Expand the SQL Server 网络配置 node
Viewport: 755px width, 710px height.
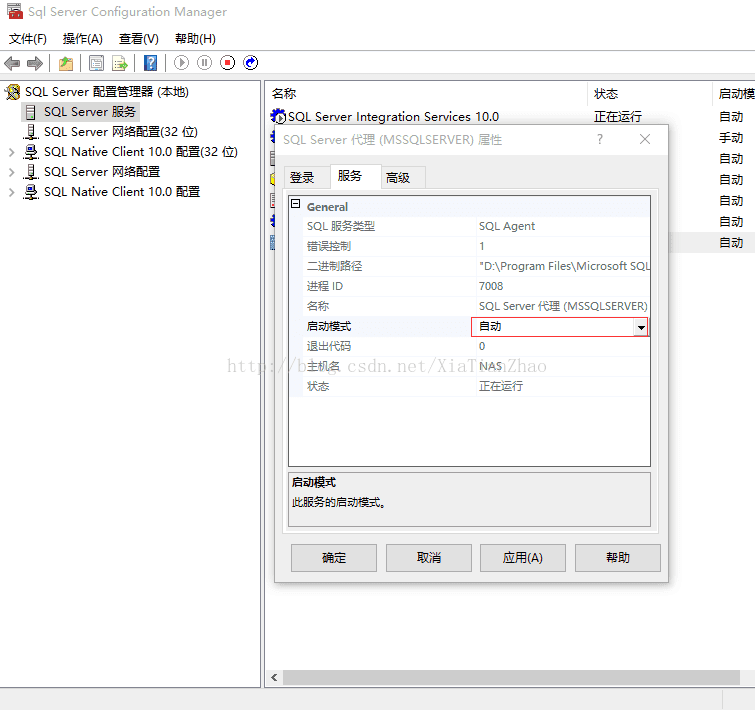click(12, 172)
